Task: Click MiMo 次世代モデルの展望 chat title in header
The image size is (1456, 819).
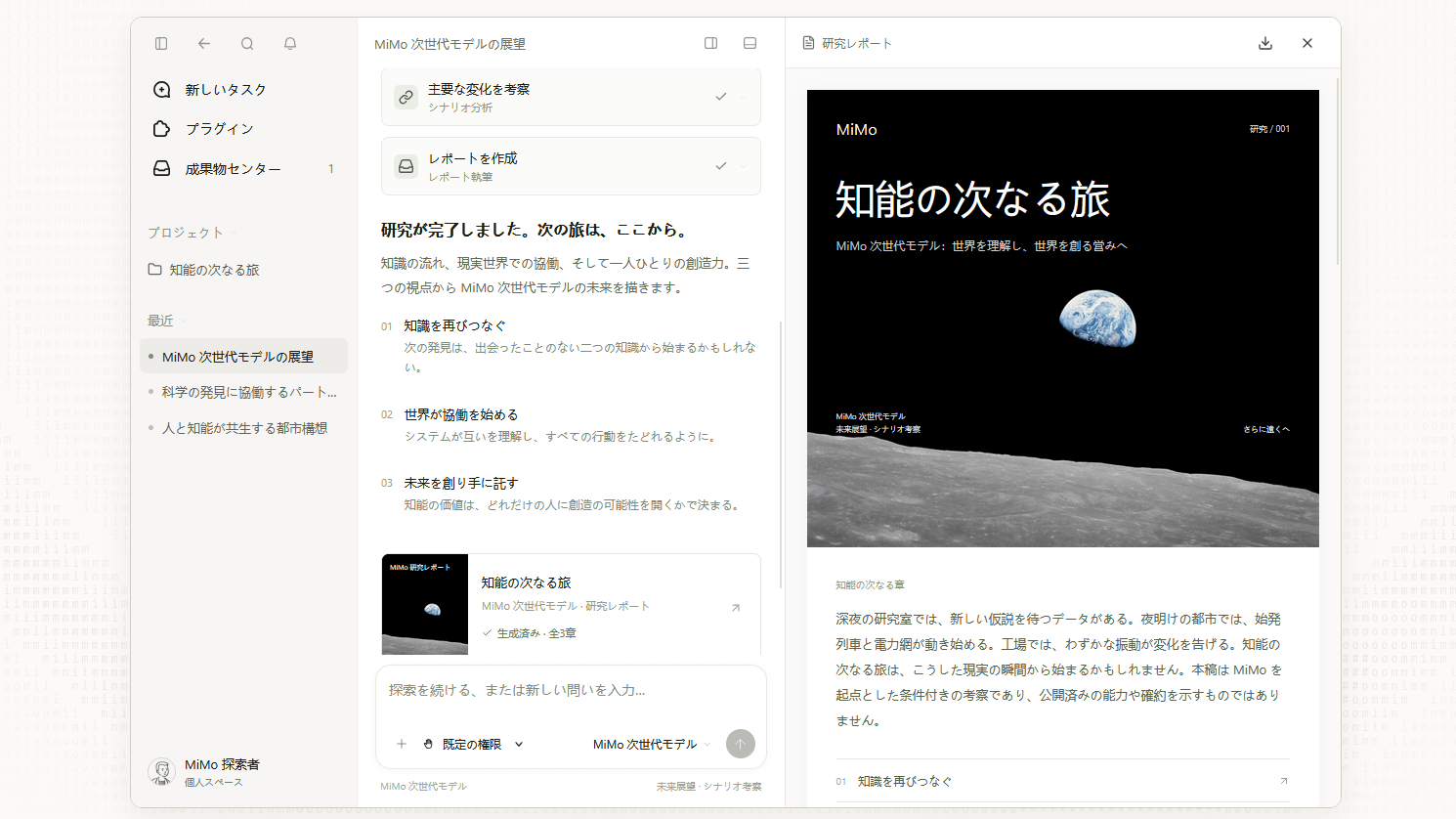Action: [450, 44]
